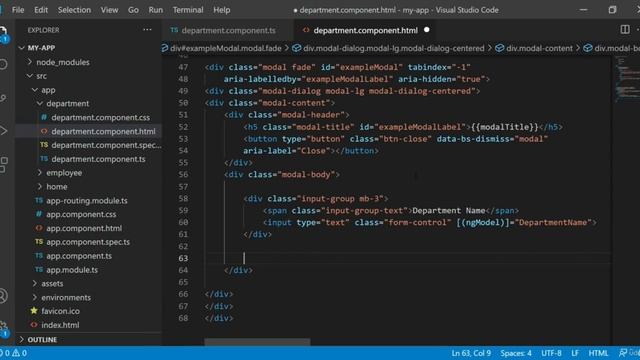Image resolution: width=640 pixels, height=360 pixels.
Task: Open the Help menu
Action: [x=222, y=10]
